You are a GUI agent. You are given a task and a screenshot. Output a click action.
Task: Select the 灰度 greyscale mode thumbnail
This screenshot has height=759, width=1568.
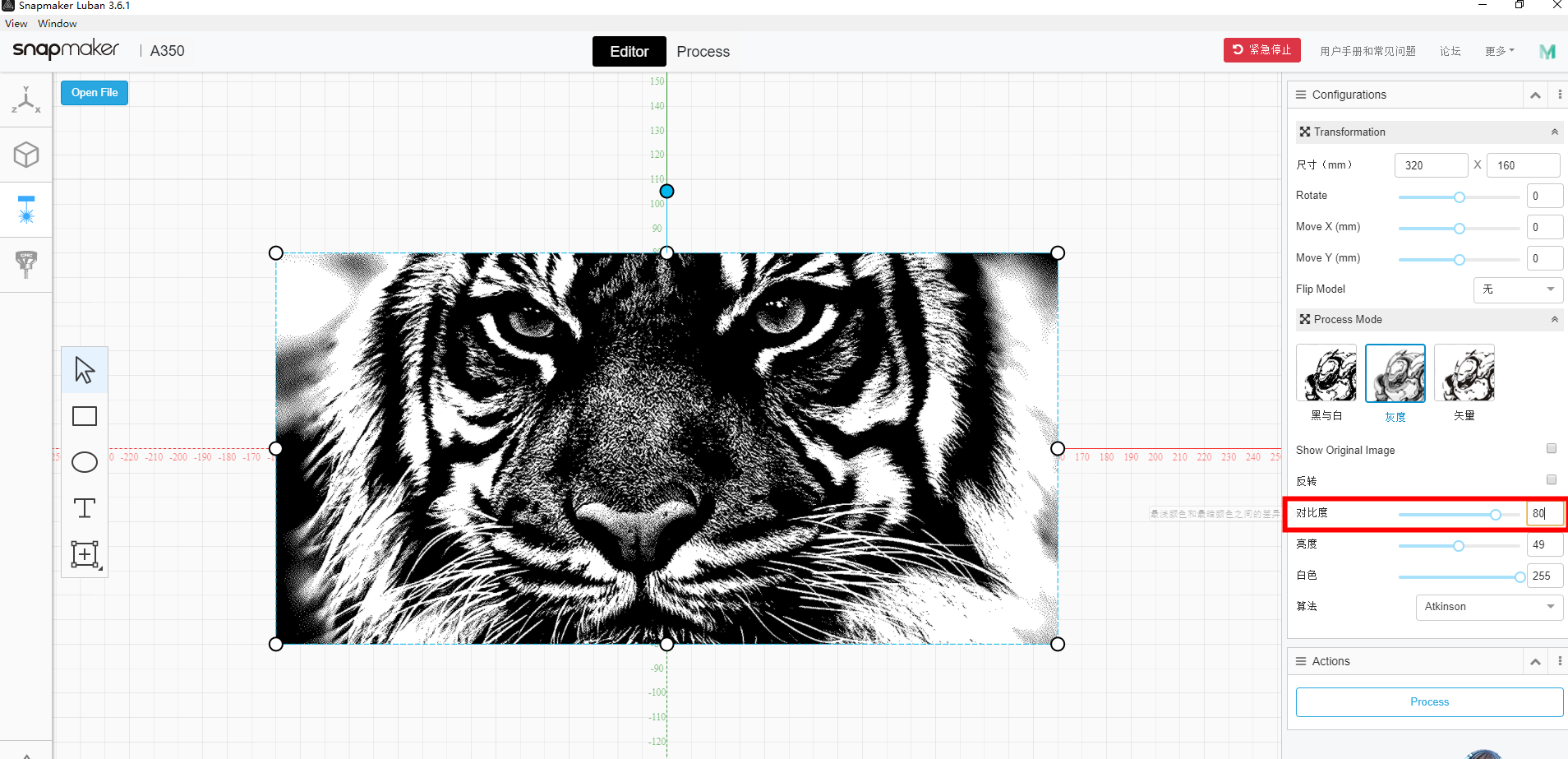[1395, 373]
